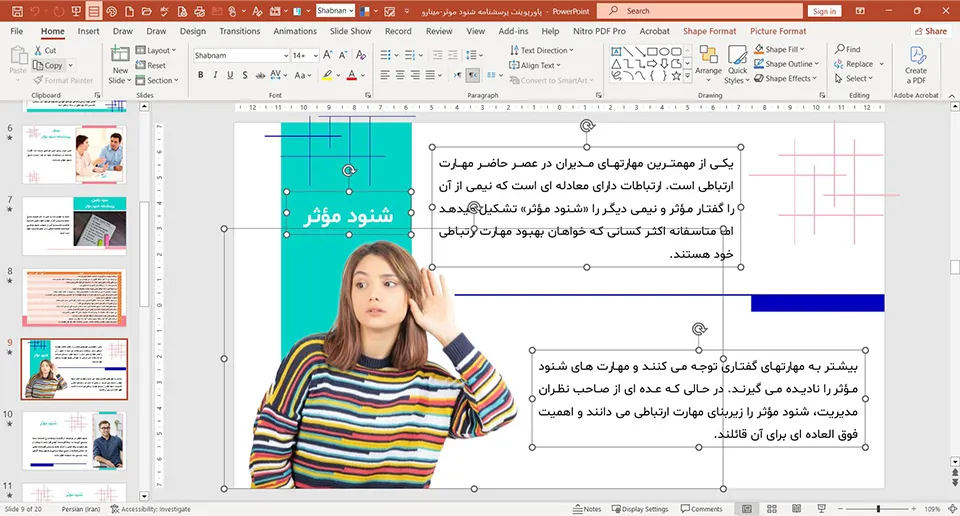Click the Replace button
Screen dimensions: 960x516
[x=854, y=64]
